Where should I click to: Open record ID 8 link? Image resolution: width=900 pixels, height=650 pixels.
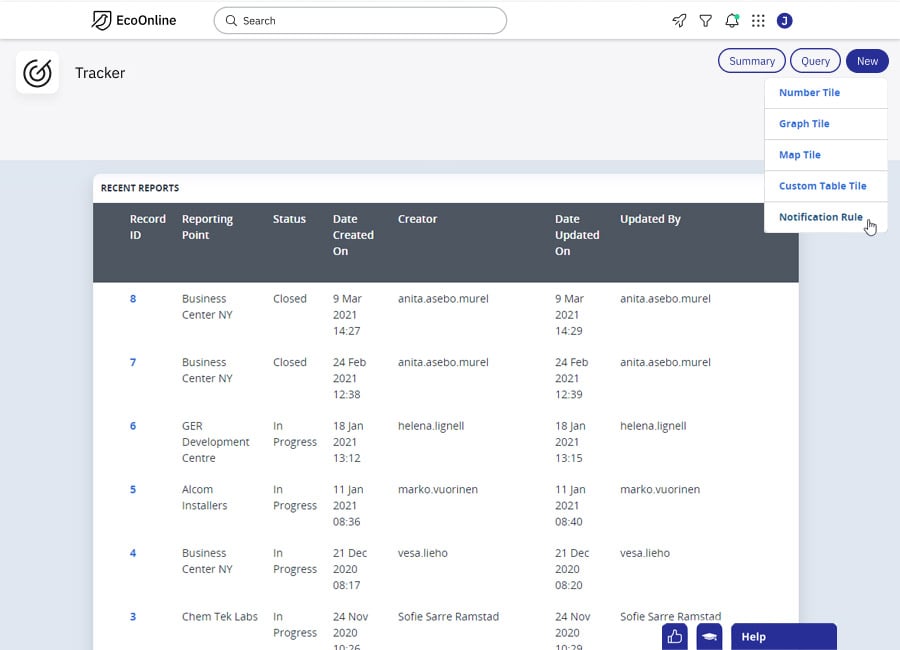[133, 299]
